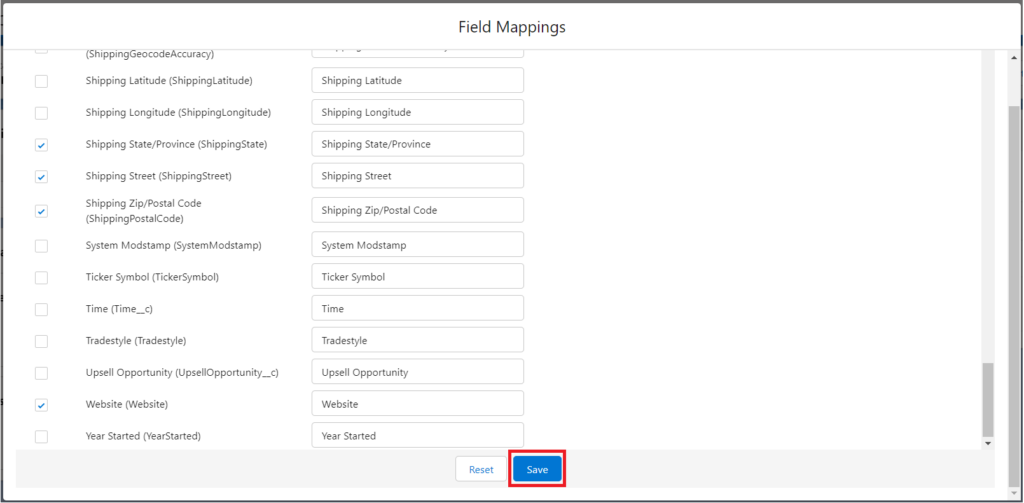Click the Shipping Latitude text field
Screen dimensions: 1024x503
pos(417,80)
